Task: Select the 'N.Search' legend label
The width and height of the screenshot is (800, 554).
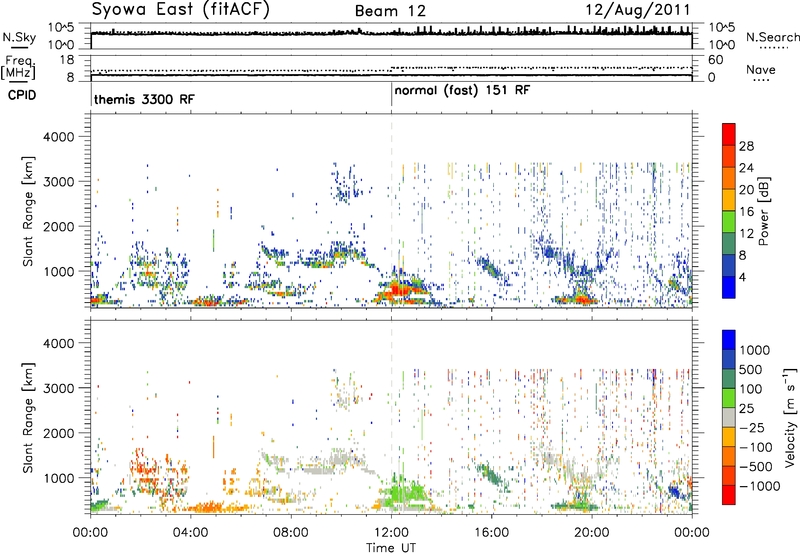Action: coord(772,37)
